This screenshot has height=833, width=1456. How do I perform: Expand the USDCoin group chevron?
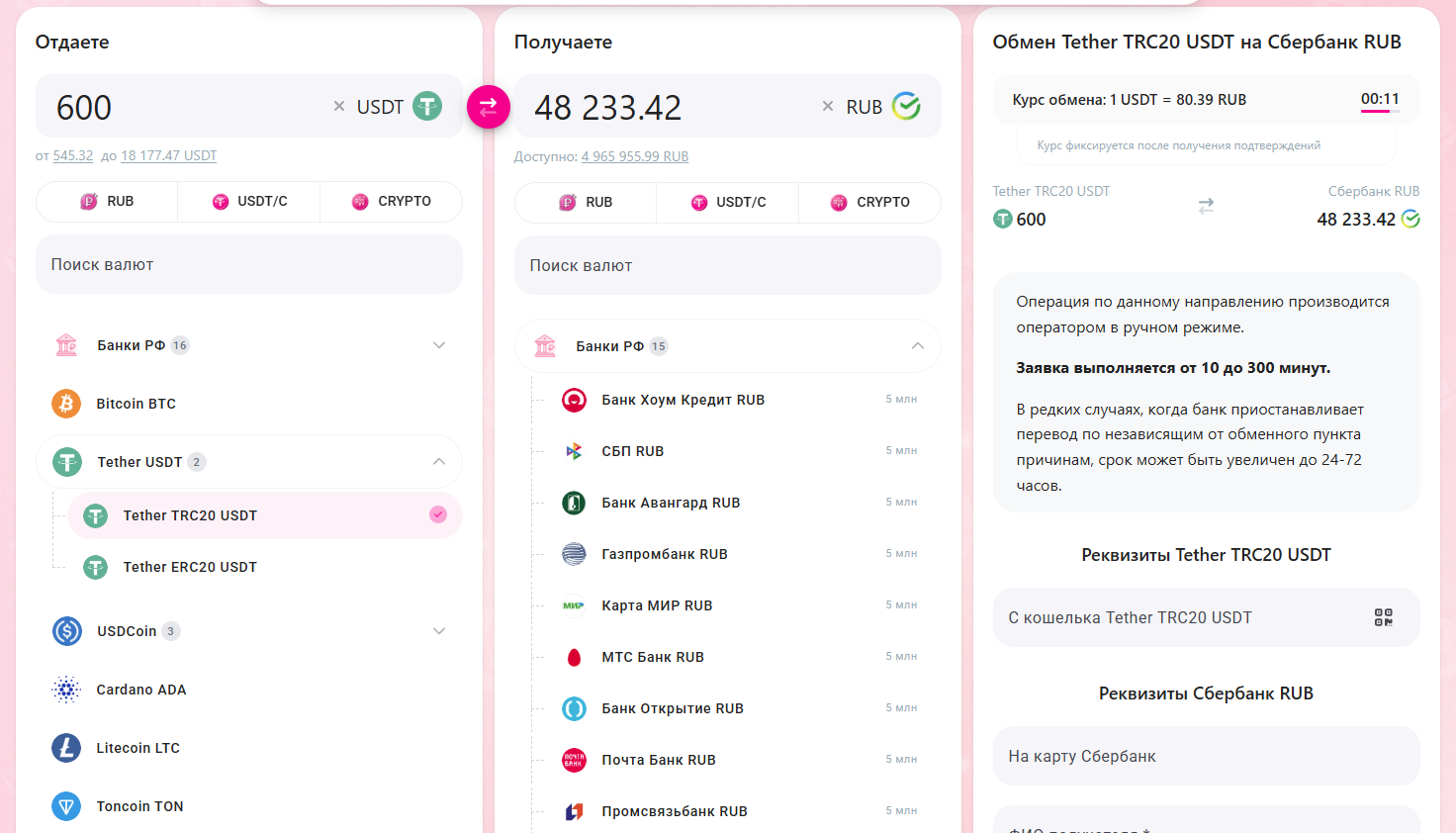pos(439,631)
